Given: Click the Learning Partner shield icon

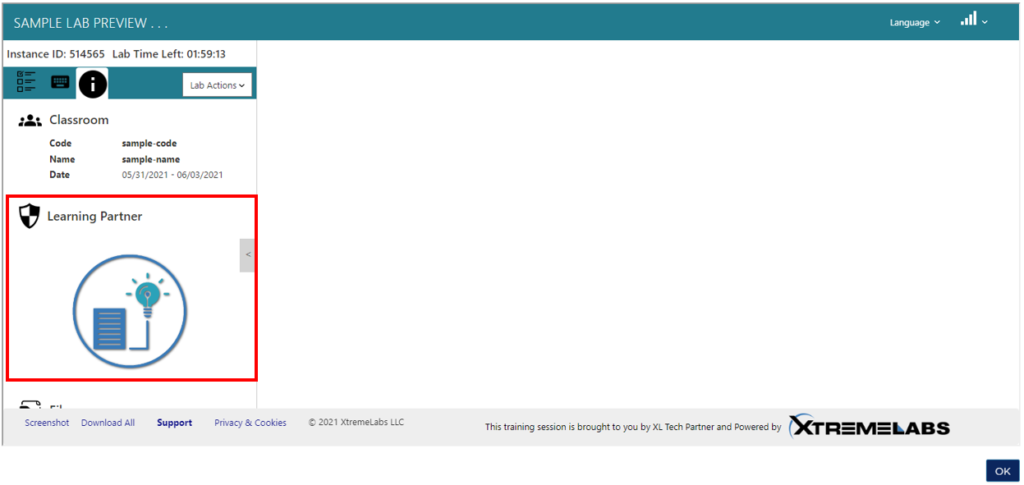Looking at the screenshot, I should (x=30, y=216).
